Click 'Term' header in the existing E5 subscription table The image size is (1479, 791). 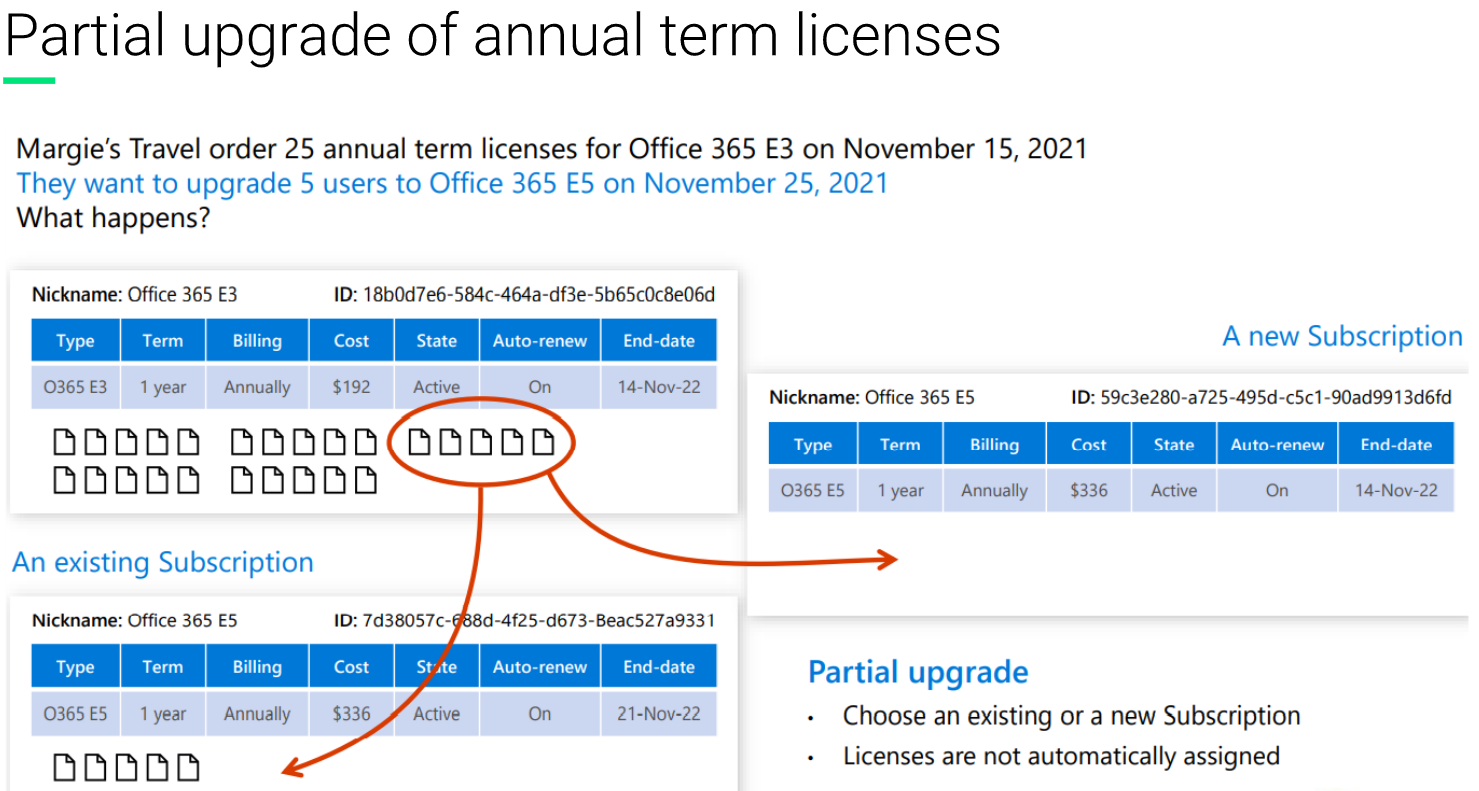pos(163,667)
